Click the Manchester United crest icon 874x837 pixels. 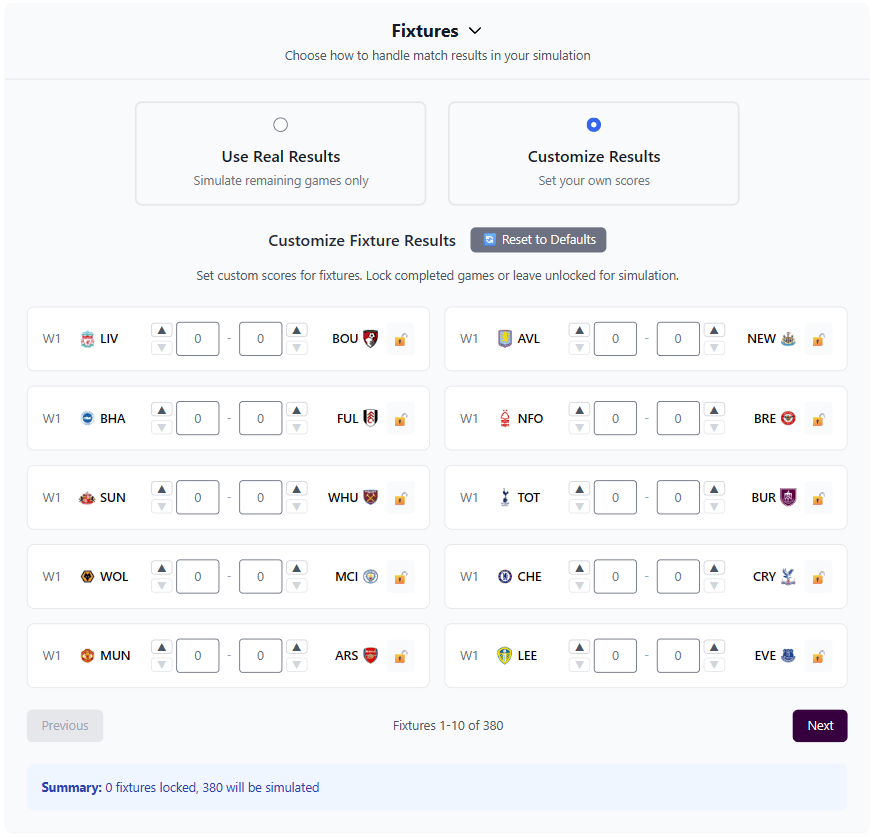coord(87,656)
